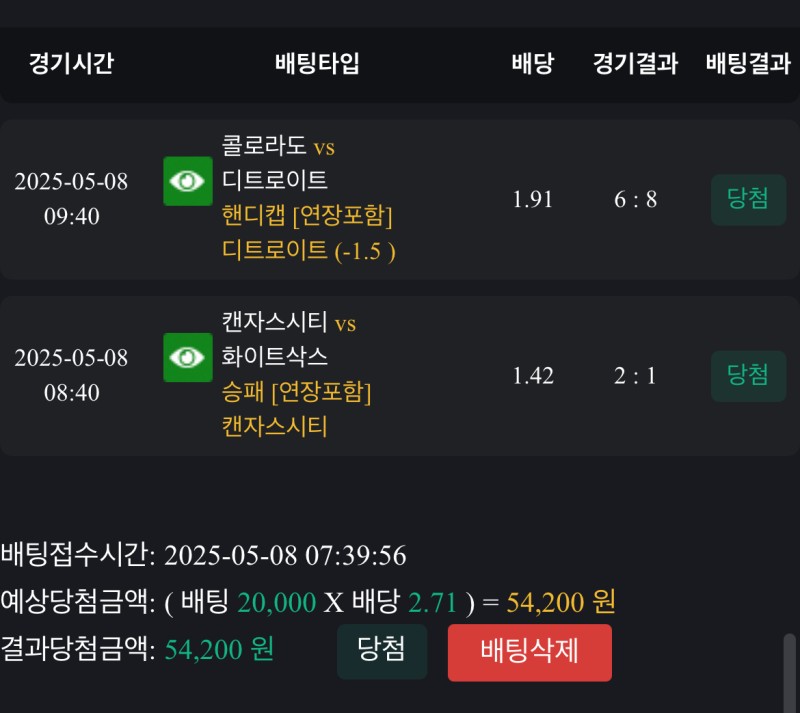
Task: Select the 경기시간 column header
Action: 71,64
